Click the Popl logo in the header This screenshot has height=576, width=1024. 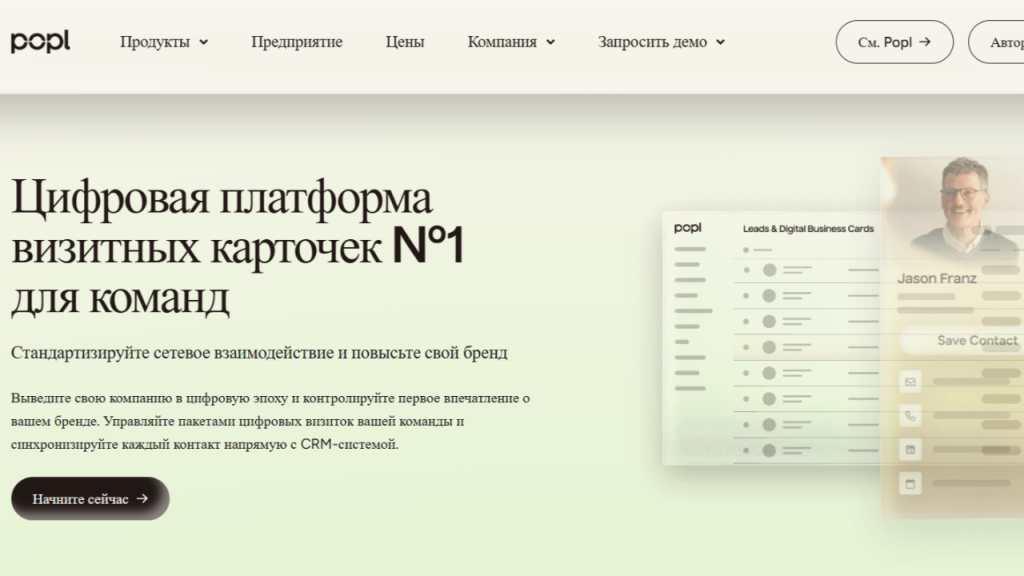(x=40, y=42)
